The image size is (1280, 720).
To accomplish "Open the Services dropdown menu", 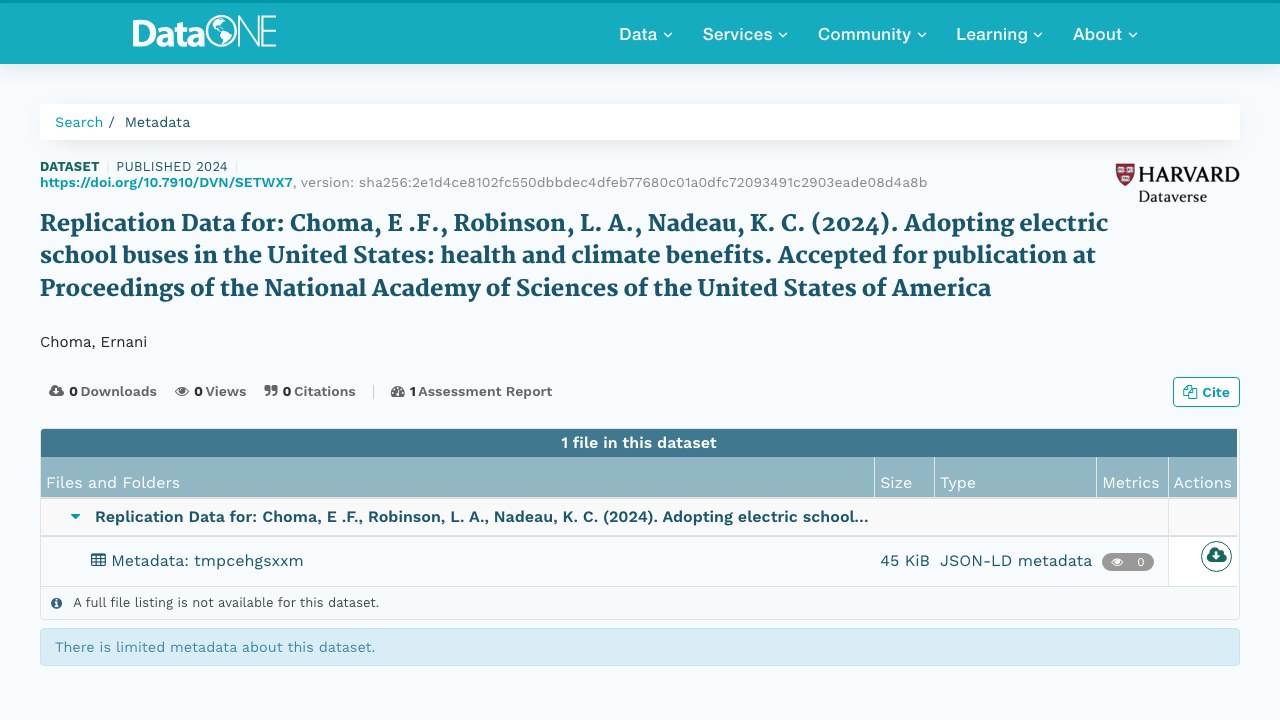I will coord(745,34).
